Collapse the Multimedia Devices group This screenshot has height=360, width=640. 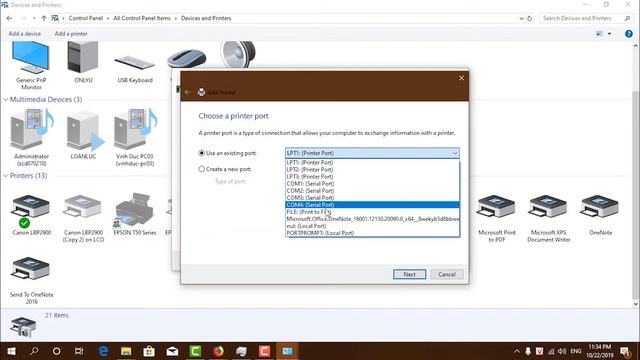(x=6, y=100)
